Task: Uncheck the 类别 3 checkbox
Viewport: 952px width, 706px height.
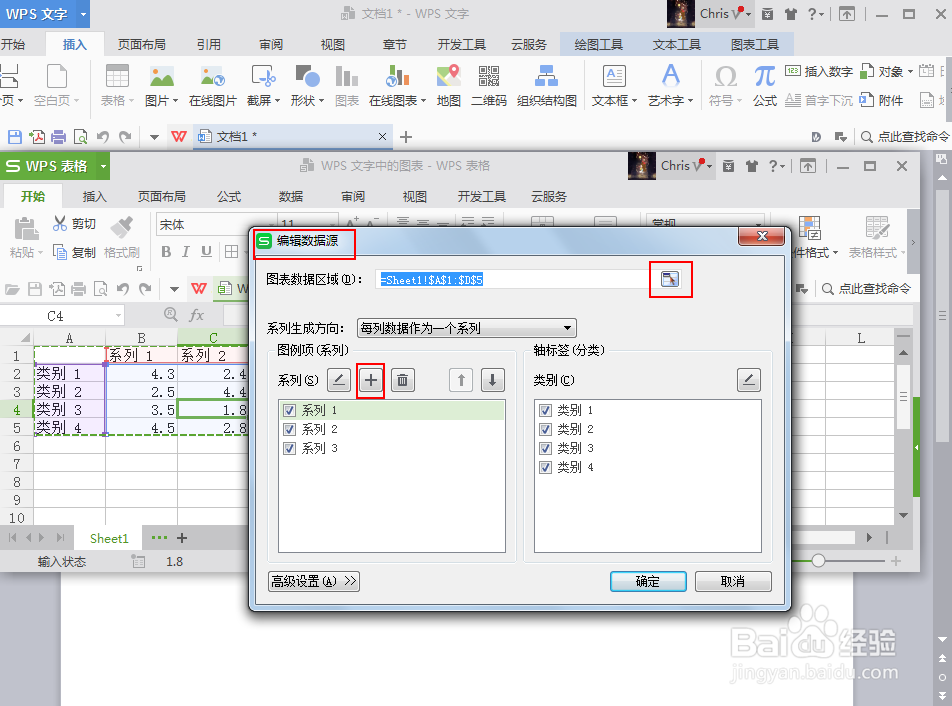Action: click(x=545, y=447)
